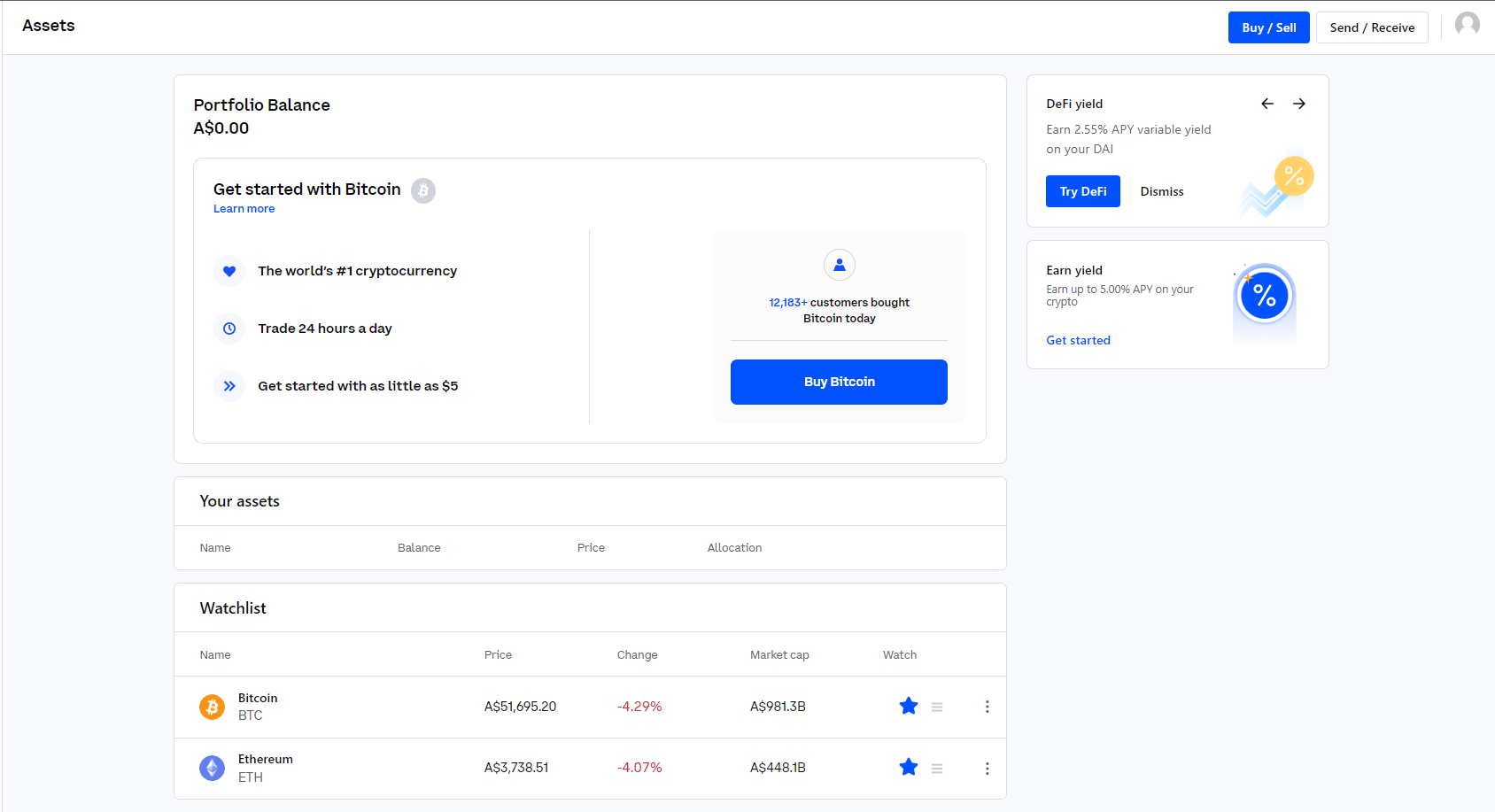Click the Watch column header

(x=900, y=655)
